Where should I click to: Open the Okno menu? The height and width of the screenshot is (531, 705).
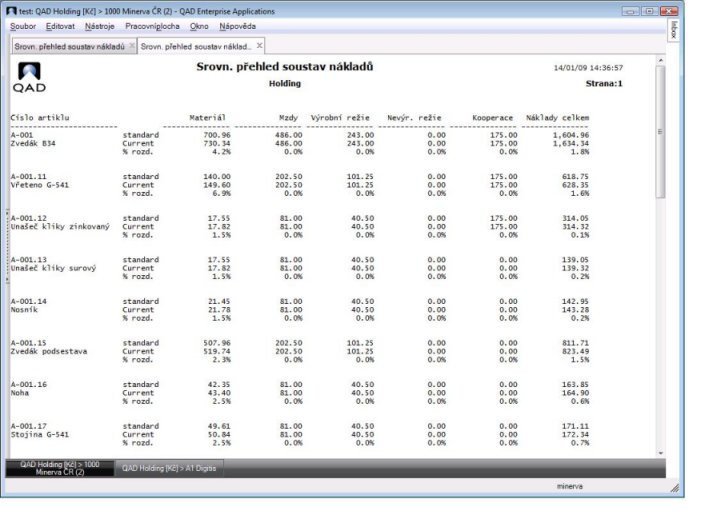[199, 27]
